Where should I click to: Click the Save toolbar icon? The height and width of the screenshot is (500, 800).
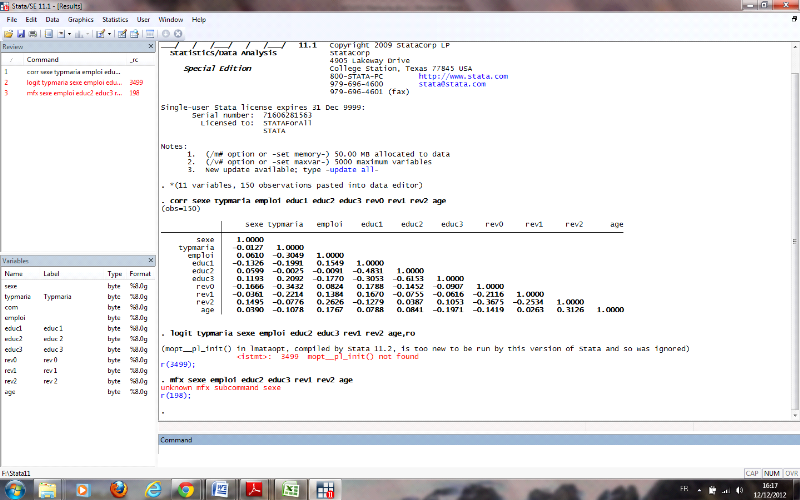point(21,34)
